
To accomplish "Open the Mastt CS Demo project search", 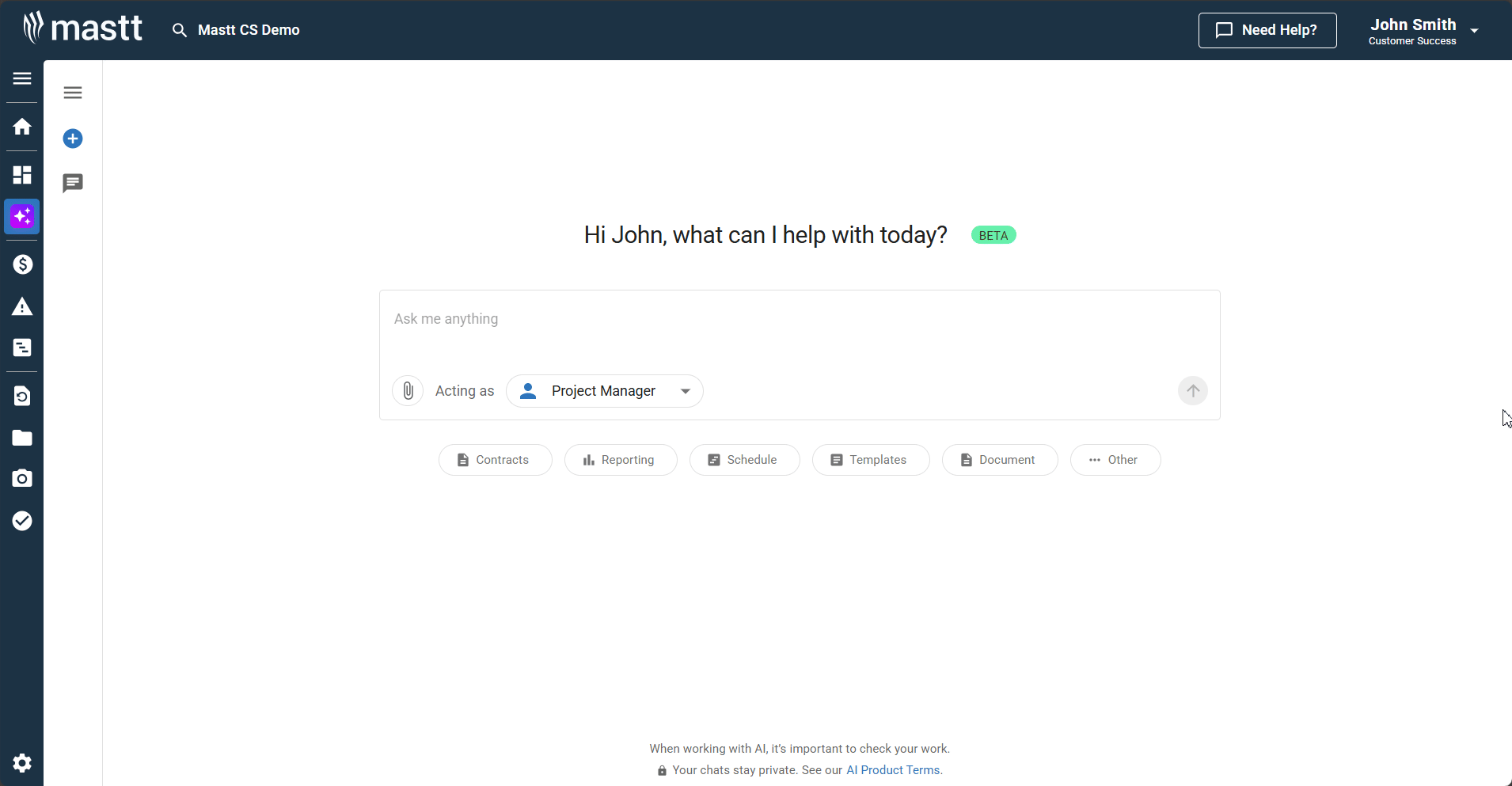I will (x=236, y=30).
